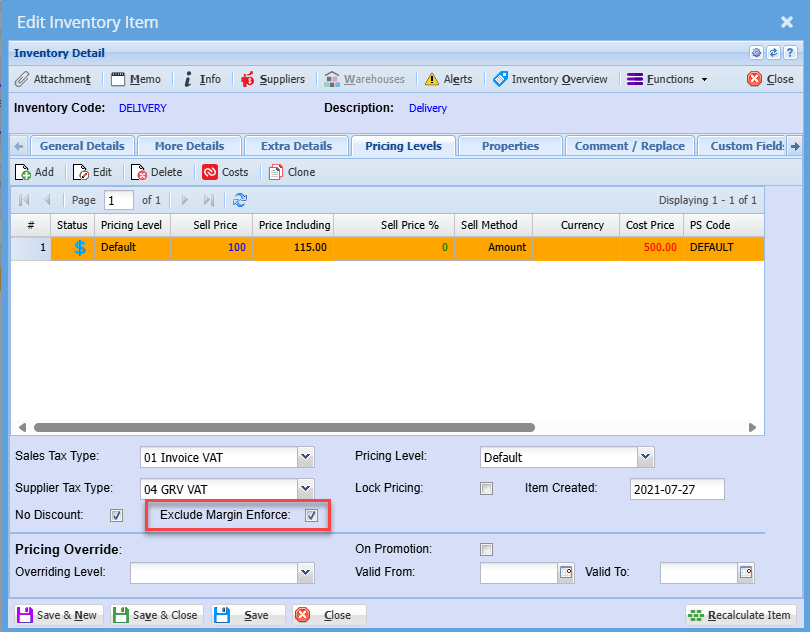Image resolution: width=810 pixels, height=632 pixels.
Task: Click the Save & Close button
Action: click(156, 615)
